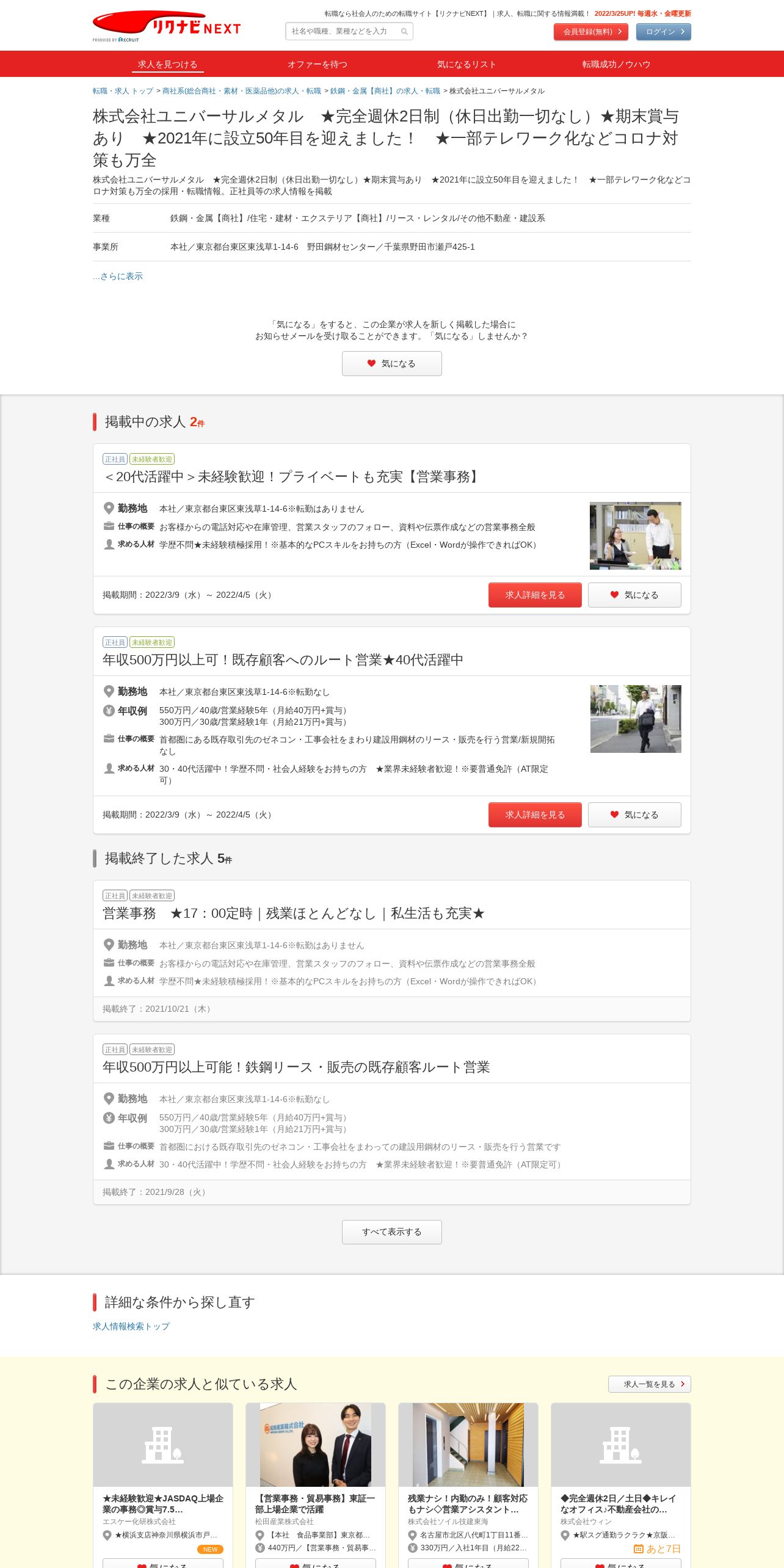Viewport: 784px width, 1568px height.
Task: Click NEW badge on エスケー化研 card
Action: (x=210, y=1549)
